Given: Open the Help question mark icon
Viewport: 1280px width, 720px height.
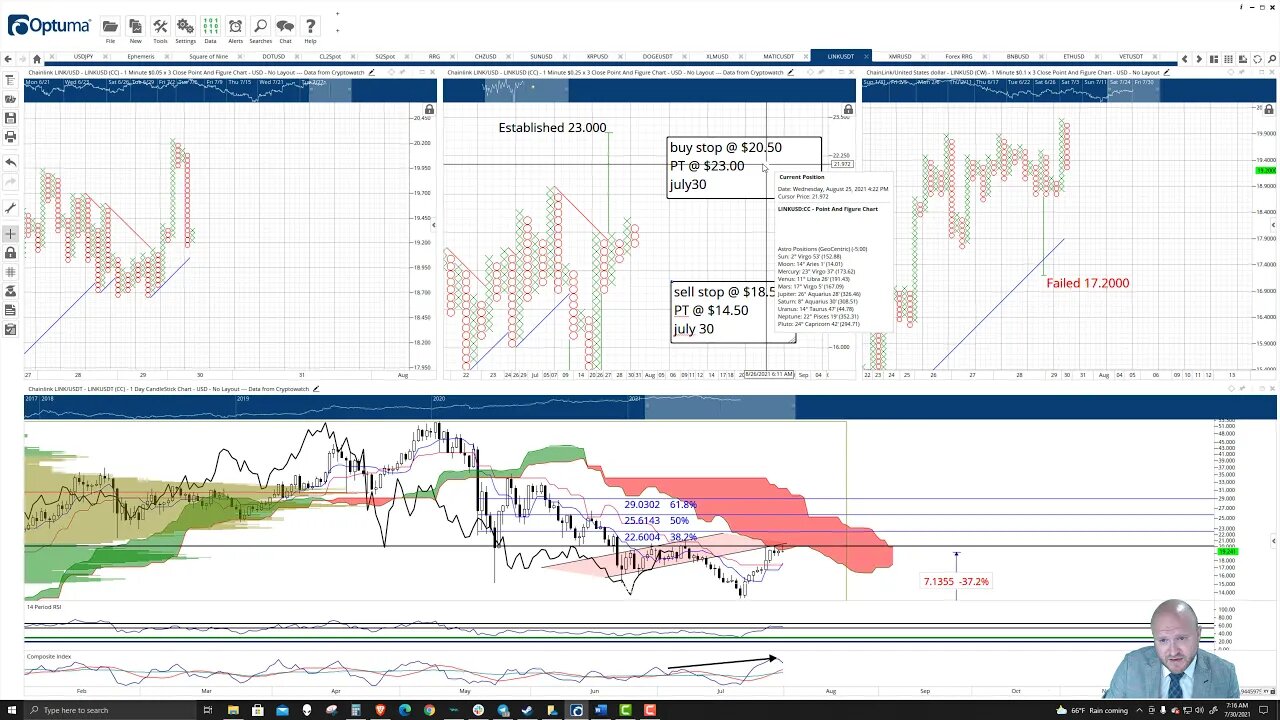Looking at the screenshot, I should coord(310,26).
